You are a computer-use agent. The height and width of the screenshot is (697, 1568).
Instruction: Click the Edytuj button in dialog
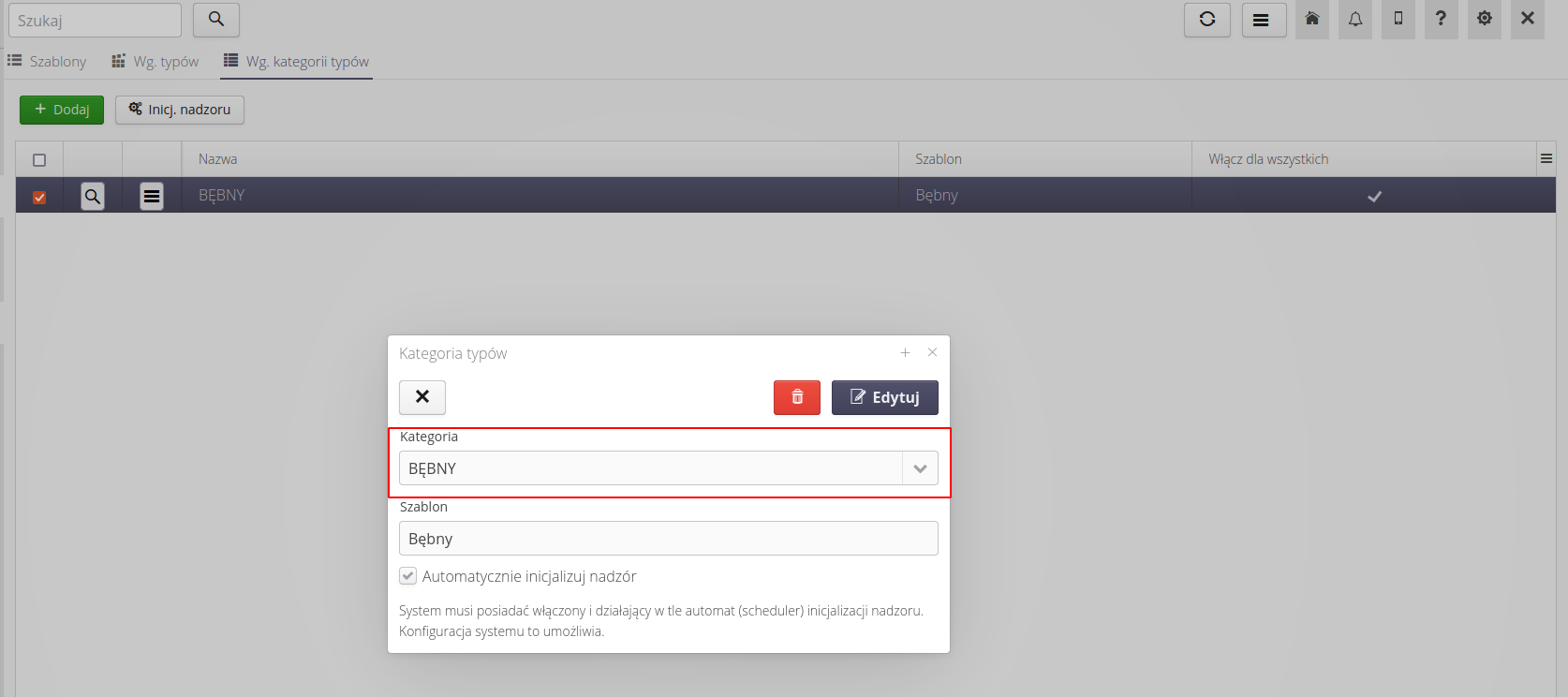click(884, 397)
